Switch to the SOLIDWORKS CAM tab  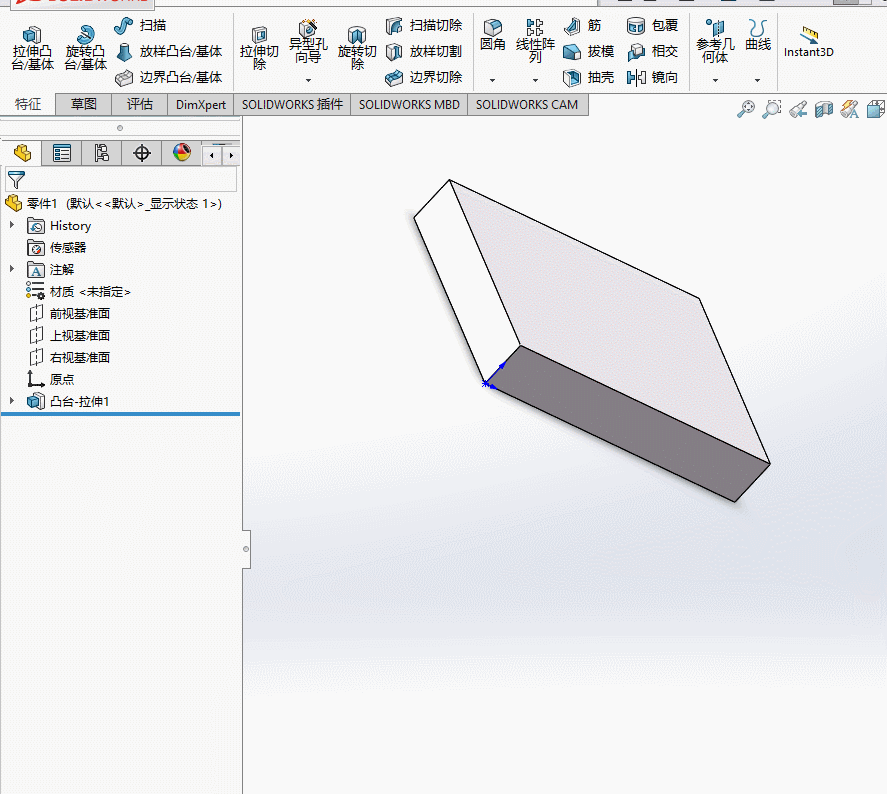click(x=527, y=105)
